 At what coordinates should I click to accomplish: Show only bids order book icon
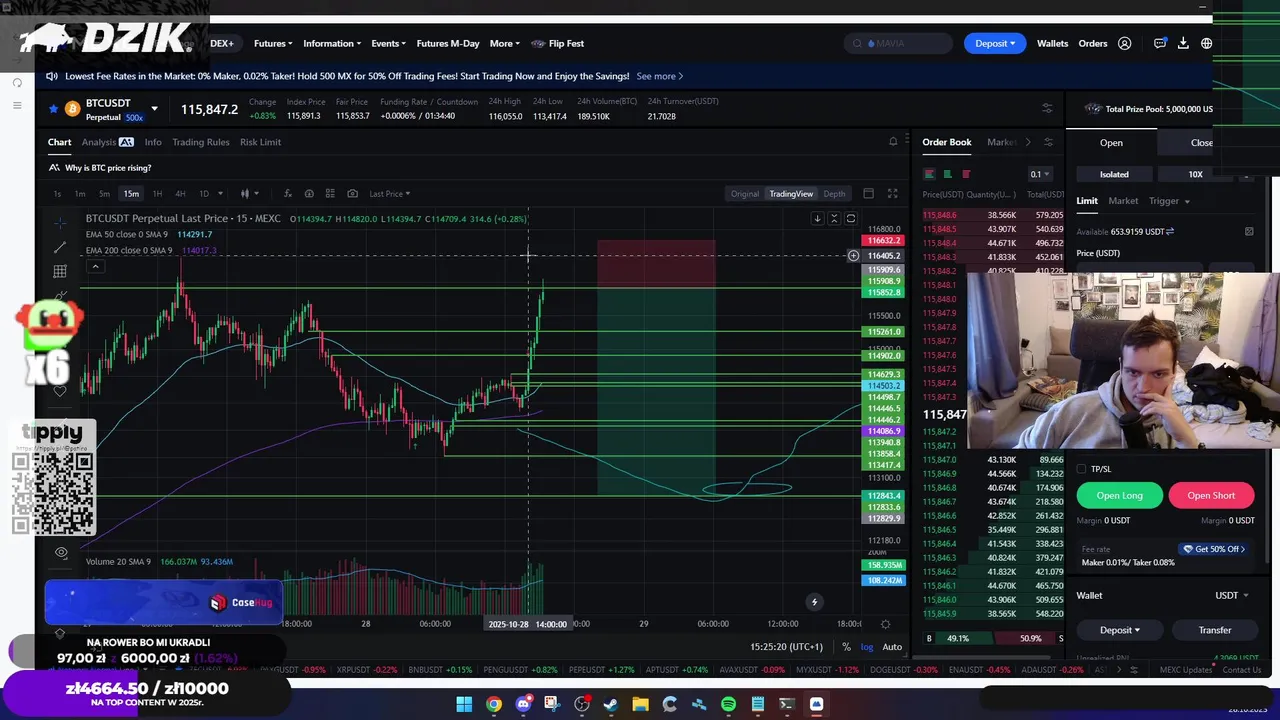pyautogui.click(x=947, y=174)
